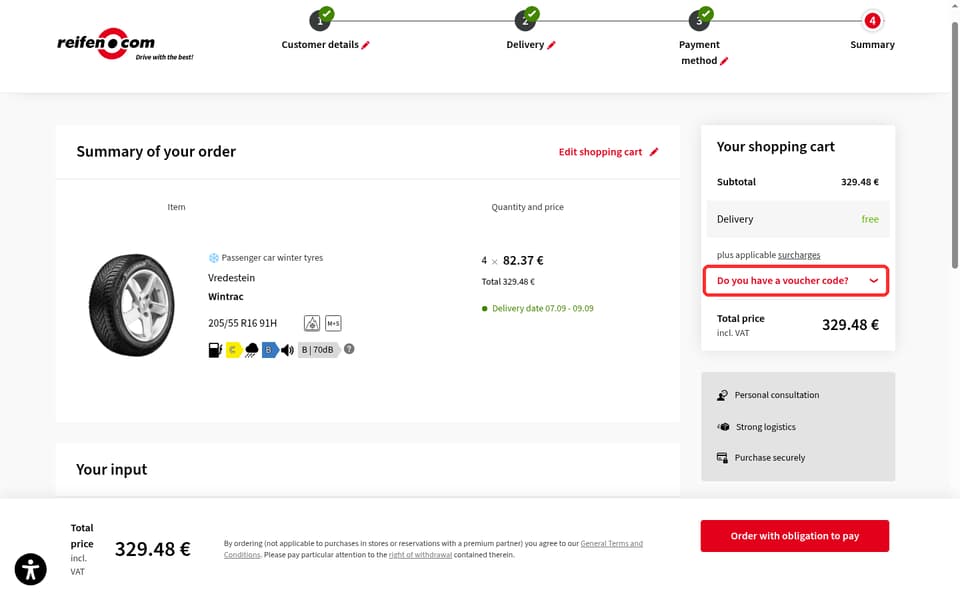This screenshot has height=600, width=960.
Task: Click Order with obligation to pay
Action: (x=795, y=536)
